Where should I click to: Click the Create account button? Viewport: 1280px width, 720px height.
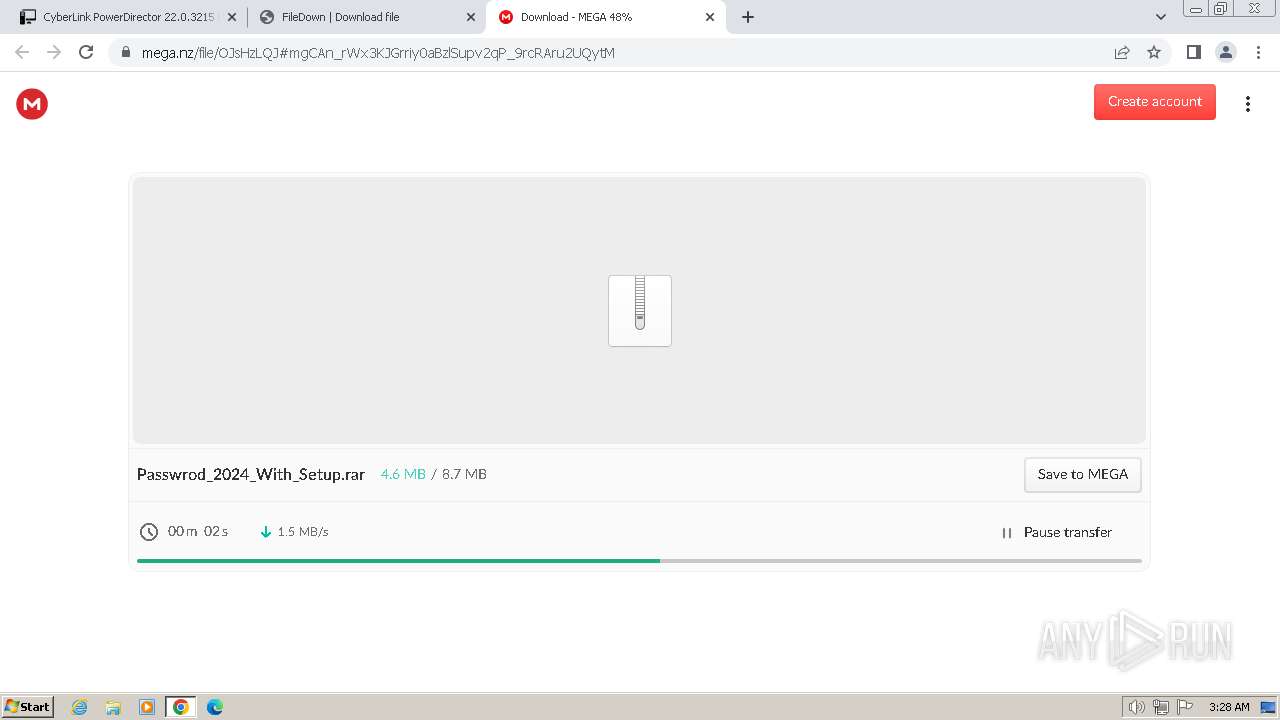(x=1155, y=102)
